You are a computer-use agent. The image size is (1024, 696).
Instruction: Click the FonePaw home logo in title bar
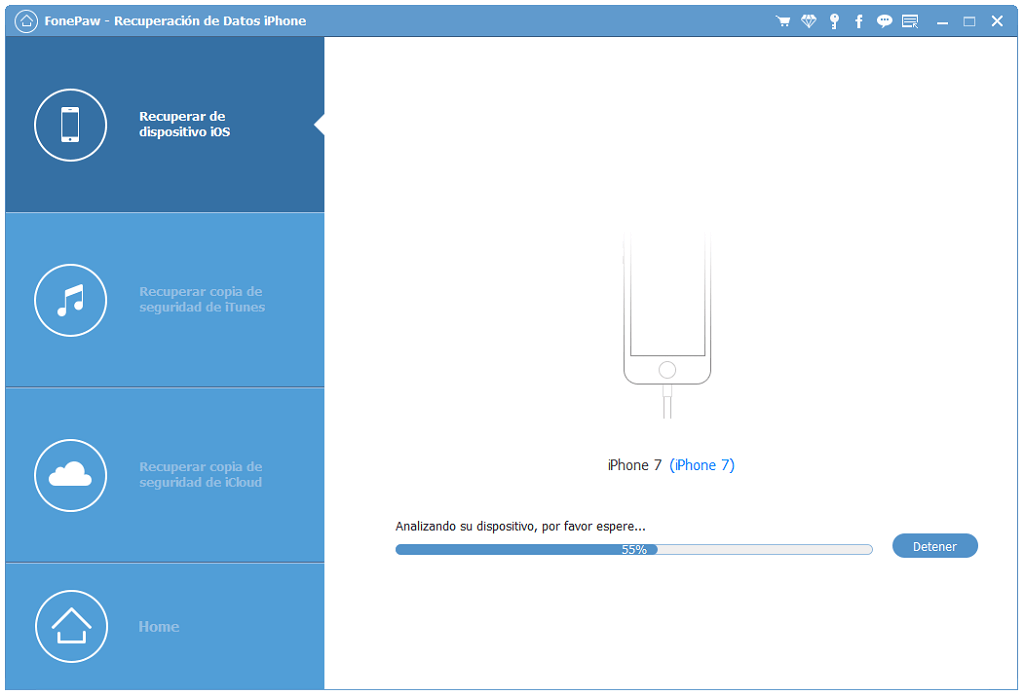point(26,21)
